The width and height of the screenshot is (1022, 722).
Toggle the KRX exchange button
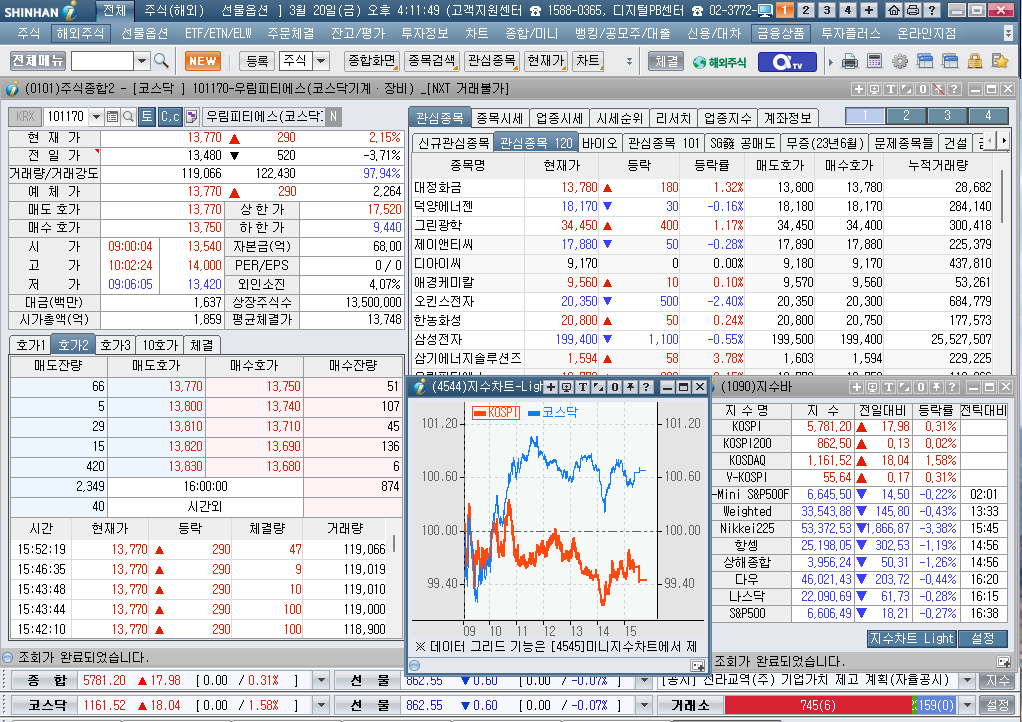[25, 117]
